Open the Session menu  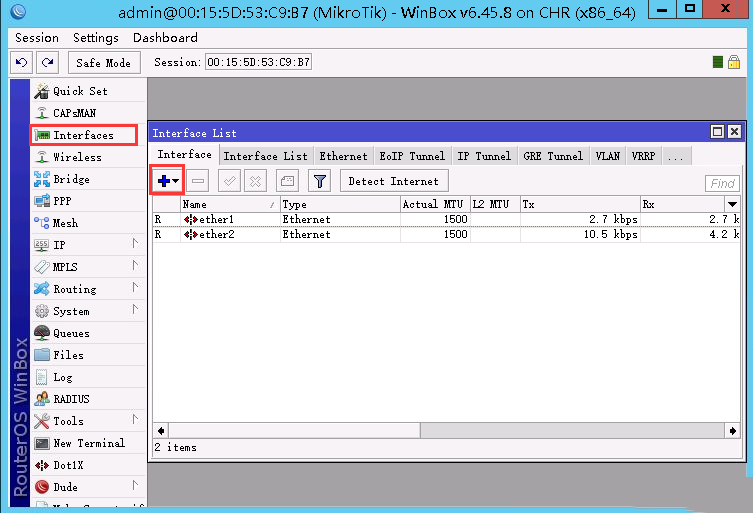tap(37, 37)
